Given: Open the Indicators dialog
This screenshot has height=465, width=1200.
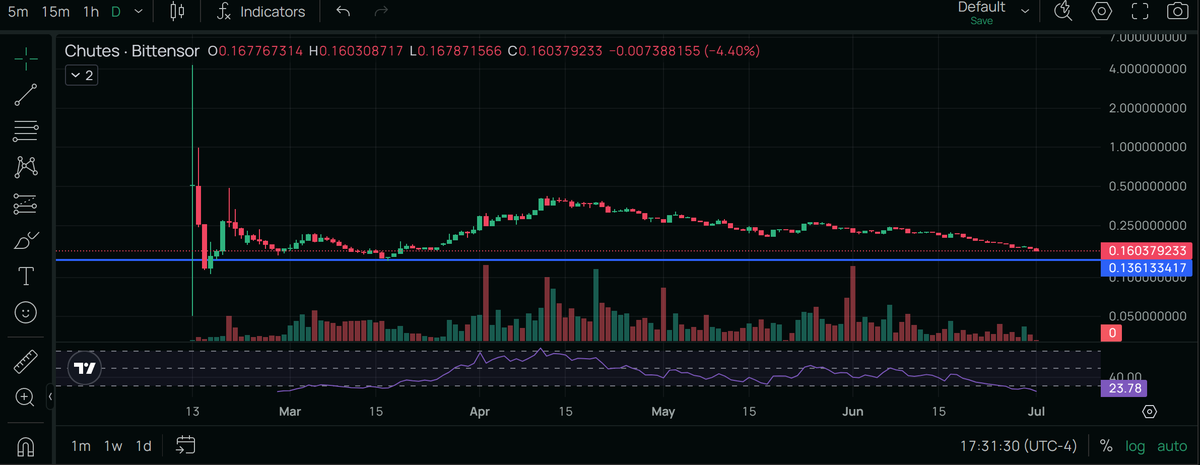Looking at the screenshot, I should pyautogui.click(x=261, y=12).
